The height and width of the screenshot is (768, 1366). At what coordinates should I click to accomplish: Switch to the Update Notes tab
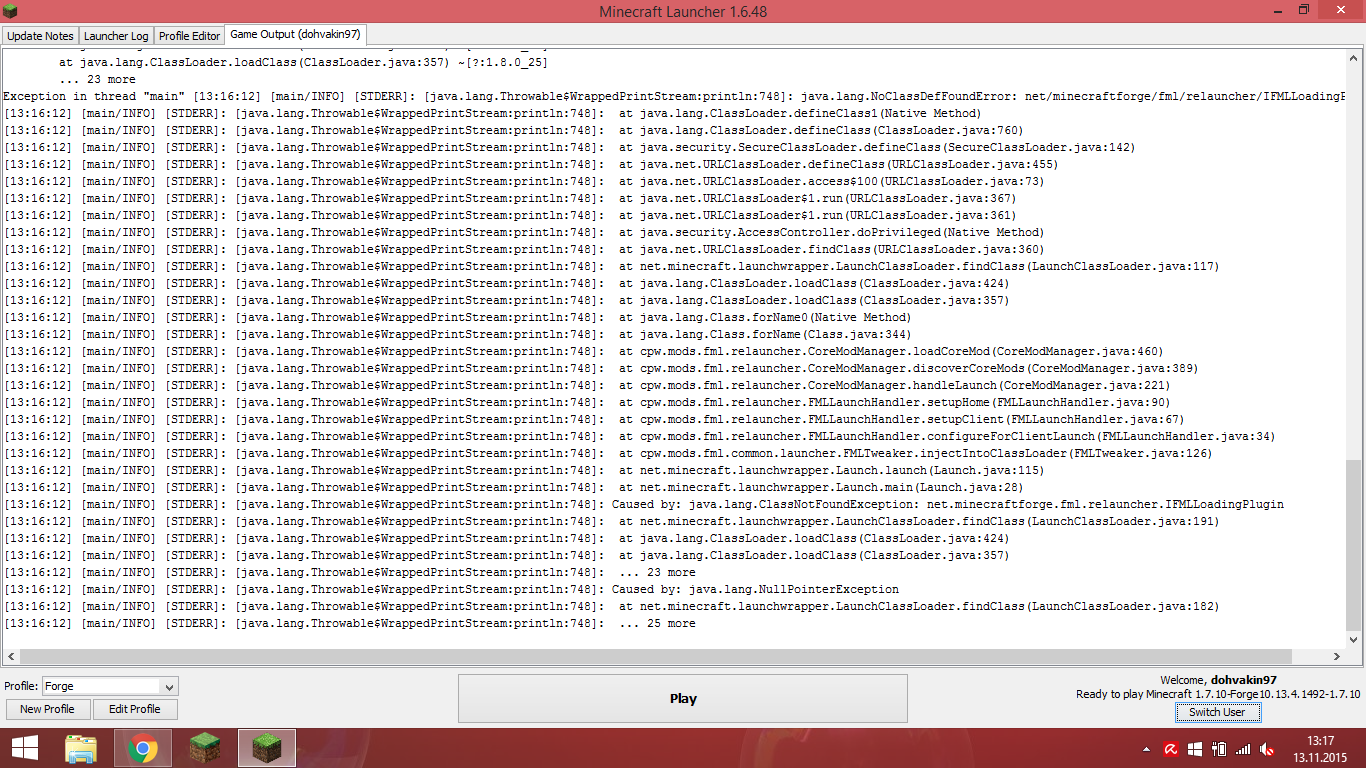40,36
